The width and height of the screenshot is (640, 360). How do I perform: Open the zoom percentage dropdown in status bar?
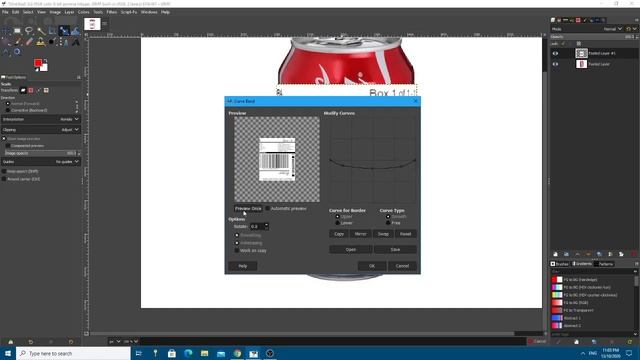(x=131, y=342)
